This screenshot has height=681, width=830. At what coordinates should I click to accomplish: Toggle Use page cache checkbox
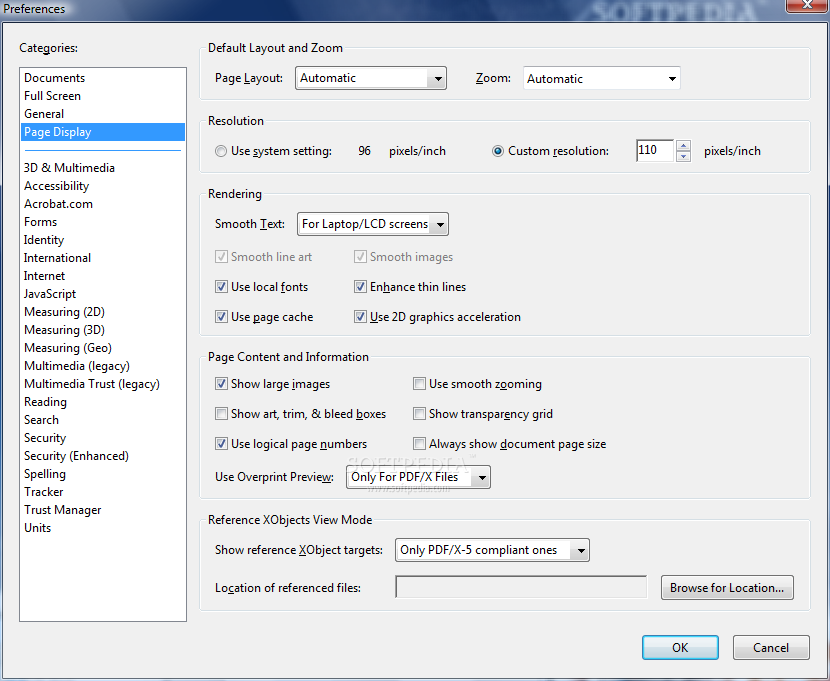coord(221,317)
